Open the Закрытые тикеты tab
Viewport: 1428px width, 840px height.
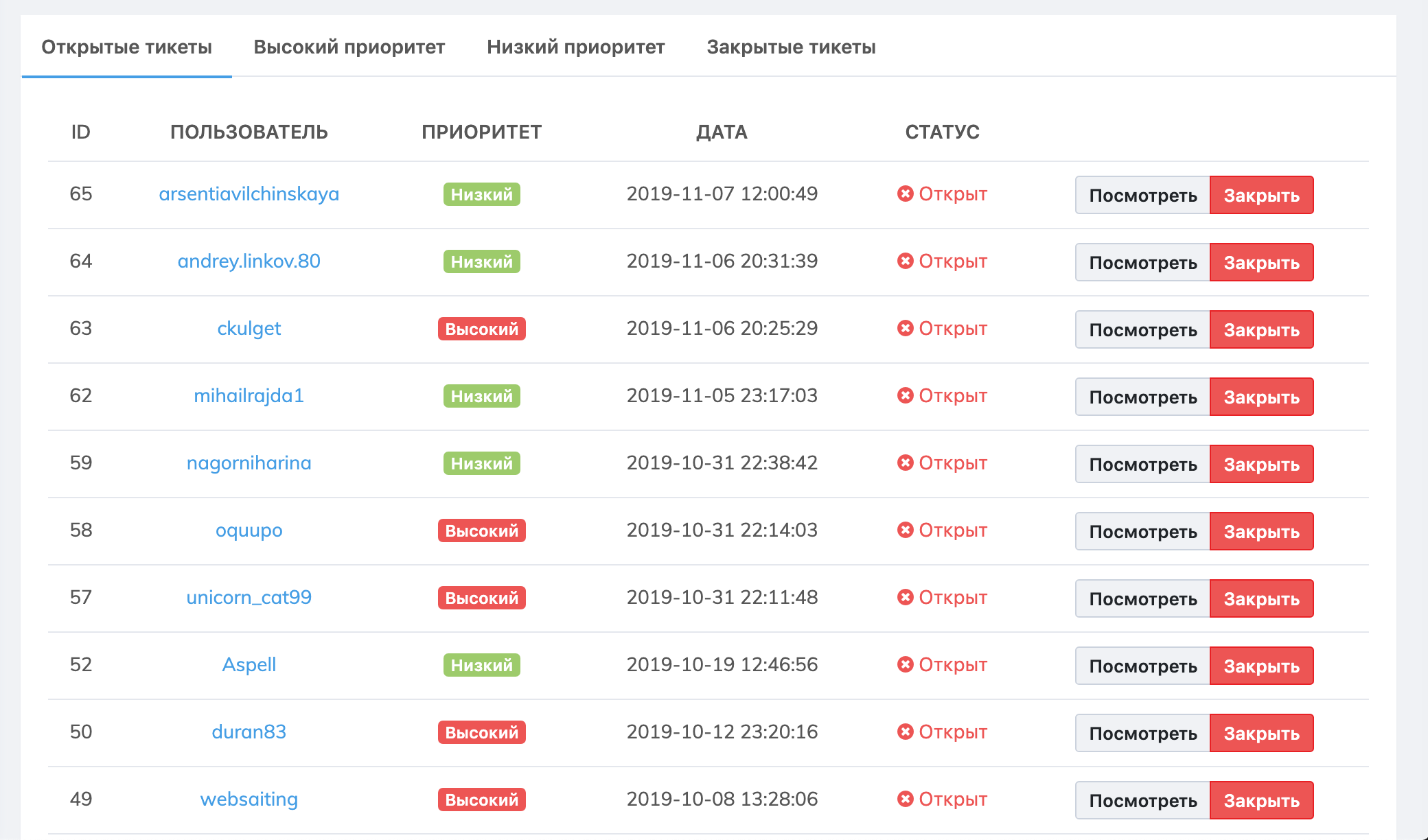tap(791, 47)
